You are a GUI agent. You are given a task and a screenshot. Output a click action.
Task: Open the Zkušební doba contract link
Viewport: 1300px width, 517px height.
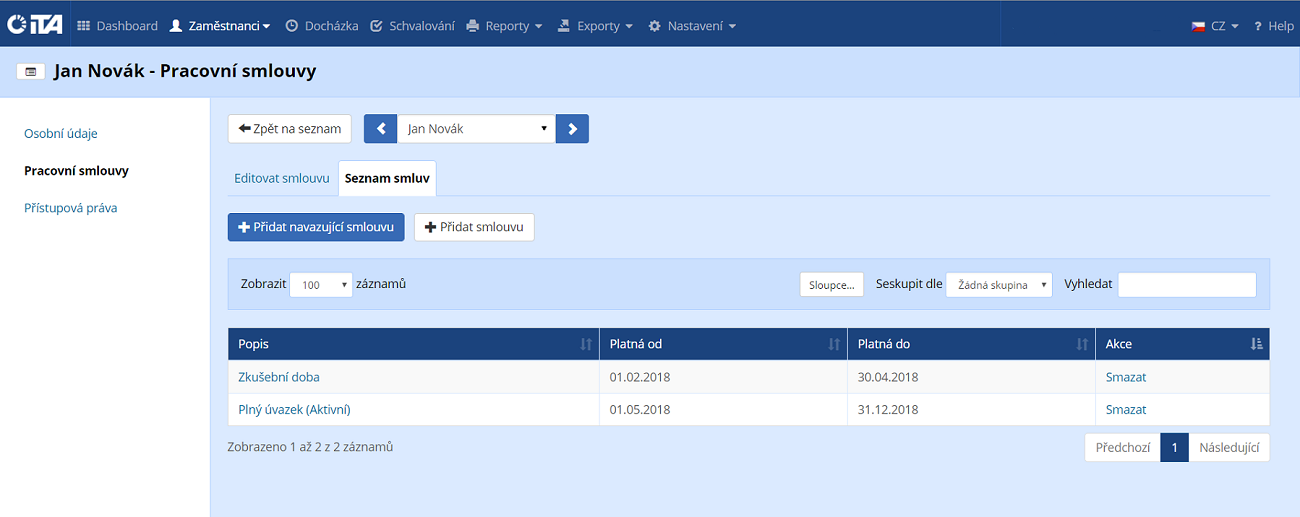279,377
